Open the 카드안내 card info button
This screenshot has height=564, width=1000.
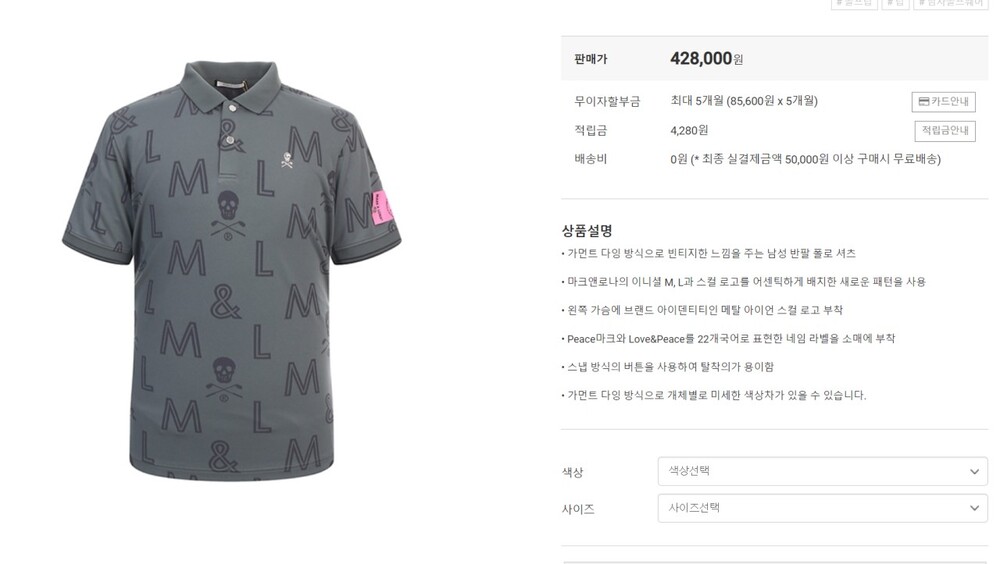943,101
